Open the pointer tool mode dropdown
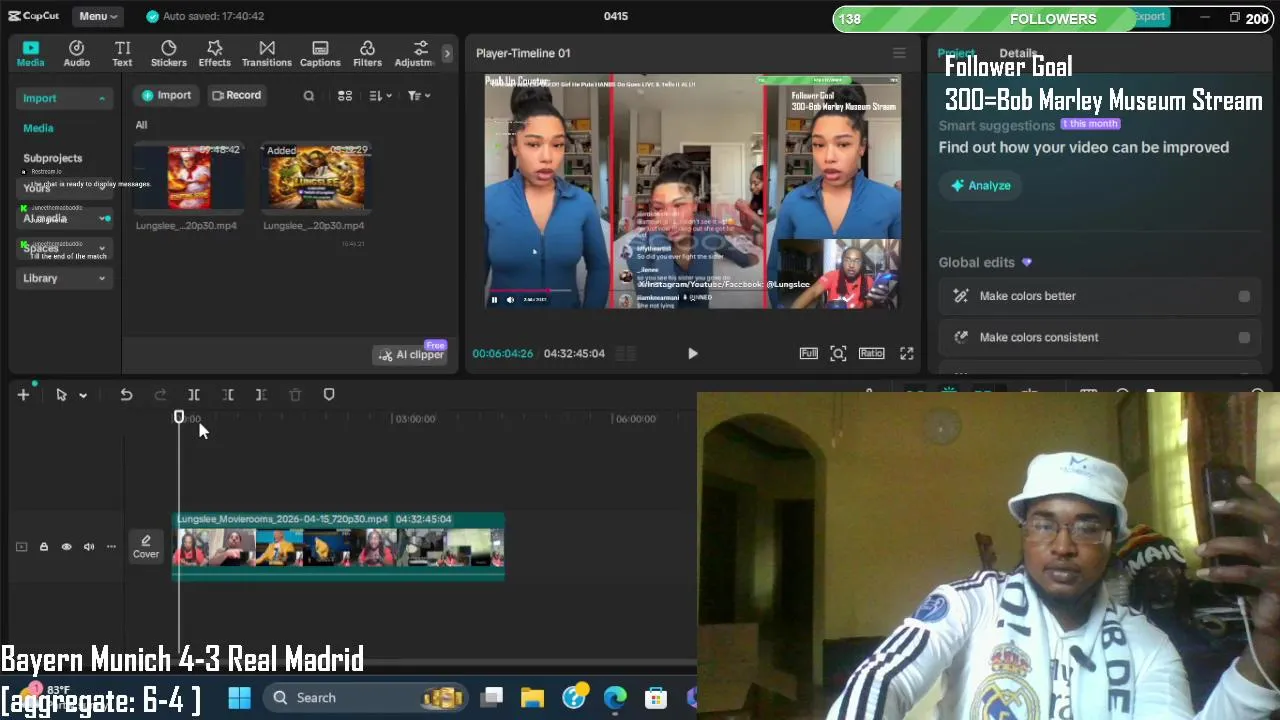 tap(83, 395)
